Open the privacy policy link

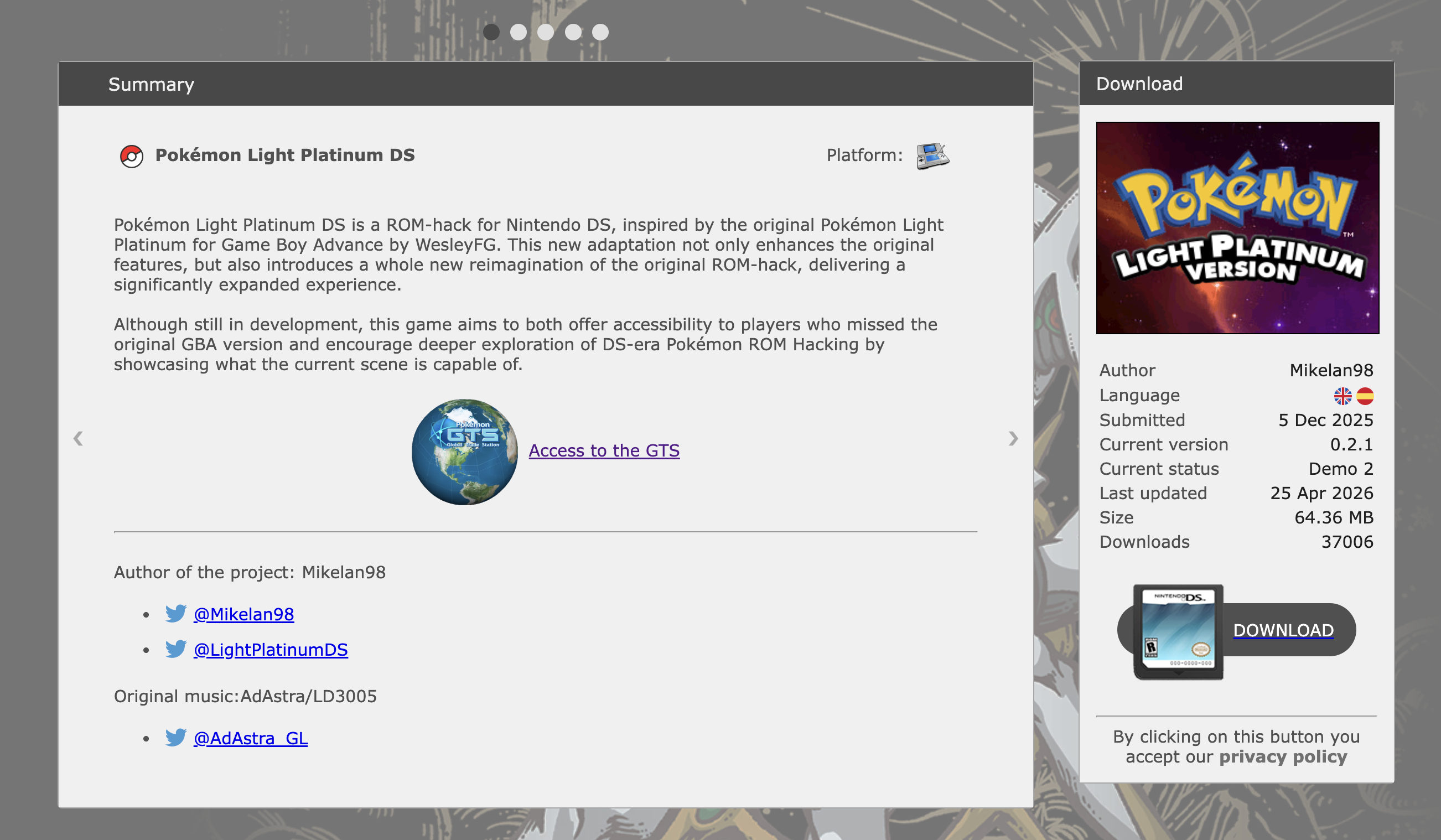click(1283, 756)
